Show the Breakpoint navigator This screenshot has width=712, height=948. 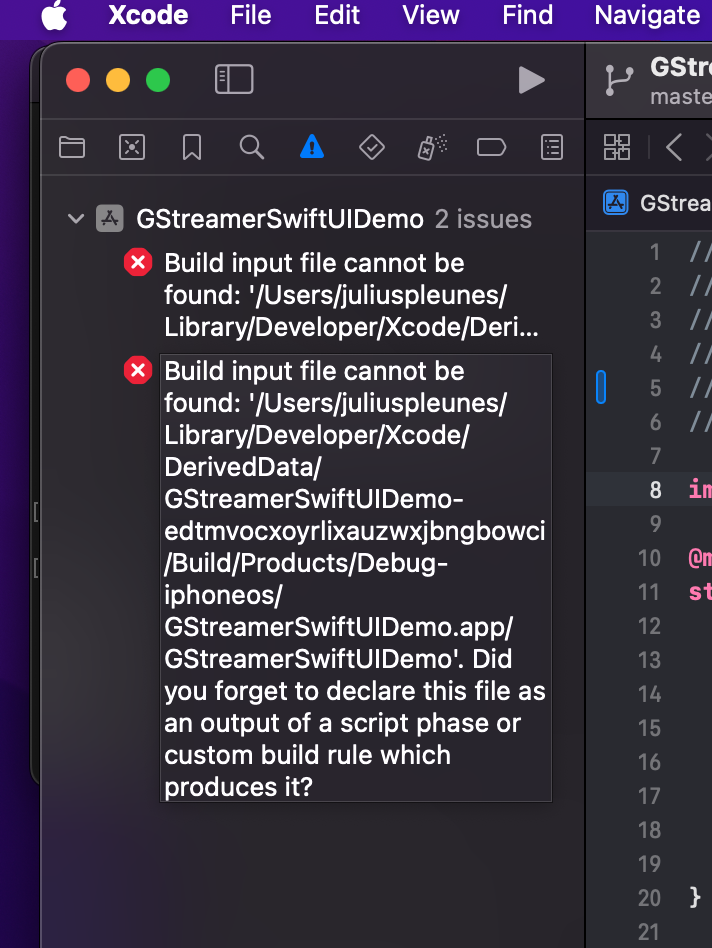[x=491, y=147]
